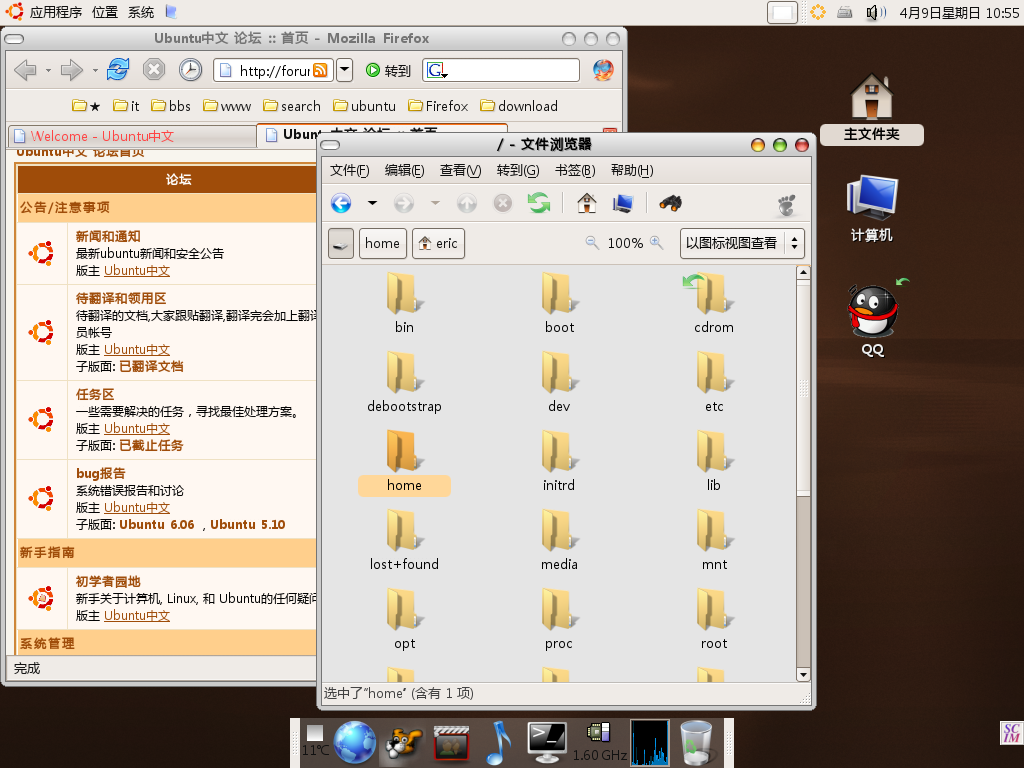1024x768 pixels.
Task: Select the bin folder
Action: (x=404, y=304)
